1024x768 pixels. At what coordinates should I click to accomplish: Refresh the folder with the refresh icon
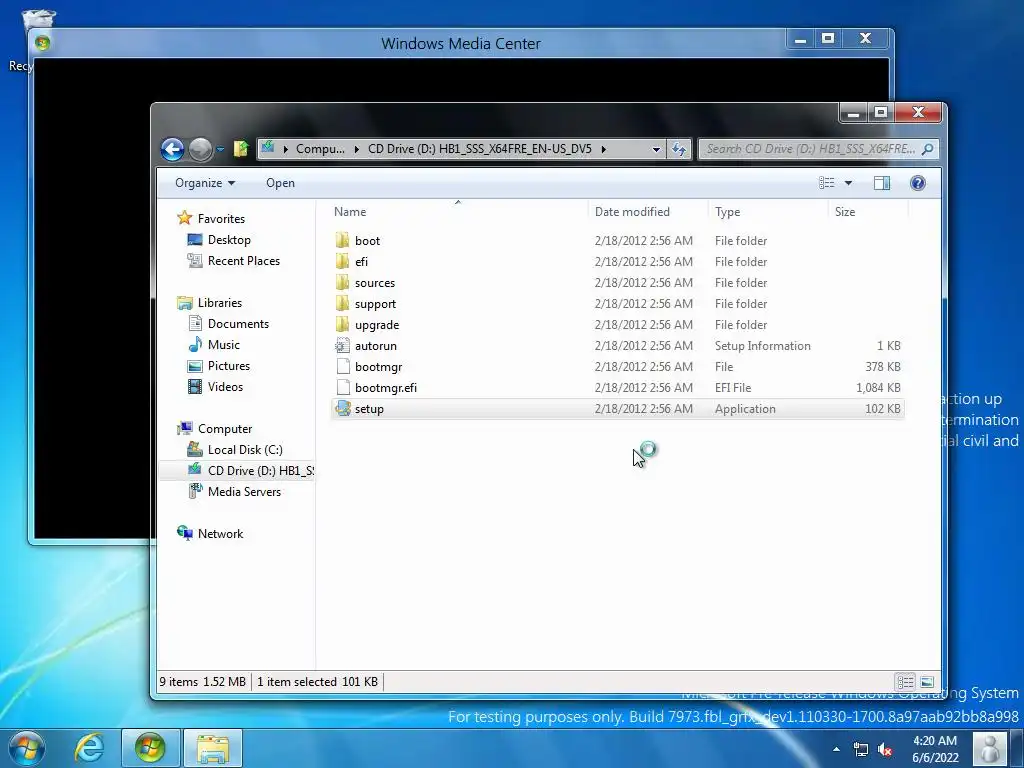click(679, 149)
